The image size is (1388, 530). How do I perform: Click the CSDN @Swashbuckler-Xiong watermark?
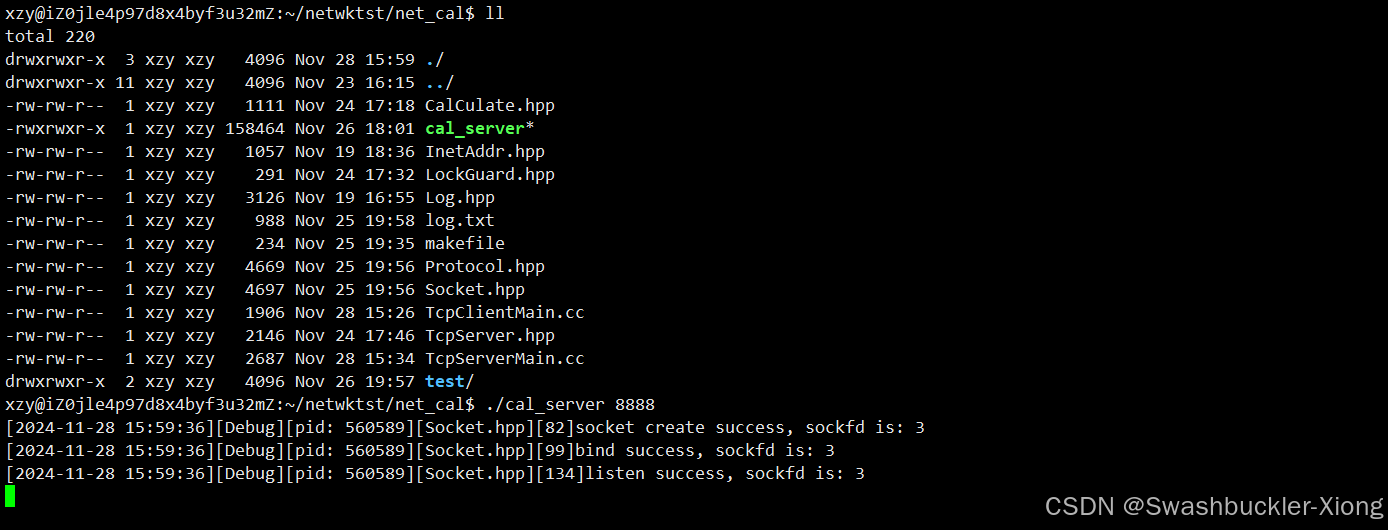pyautogui.click(x=1213, y=507)
